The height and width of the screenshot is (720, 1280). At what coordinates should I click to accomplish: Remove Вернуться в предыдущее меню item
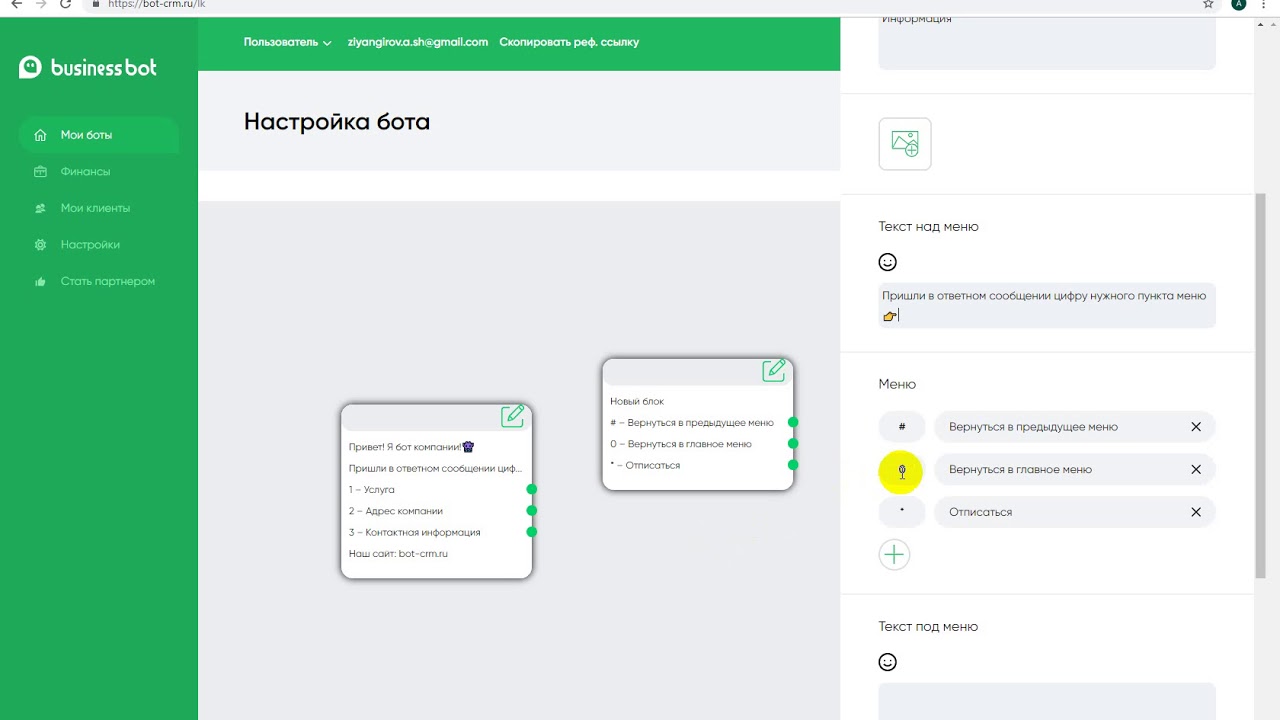(x=1196, y=427)
